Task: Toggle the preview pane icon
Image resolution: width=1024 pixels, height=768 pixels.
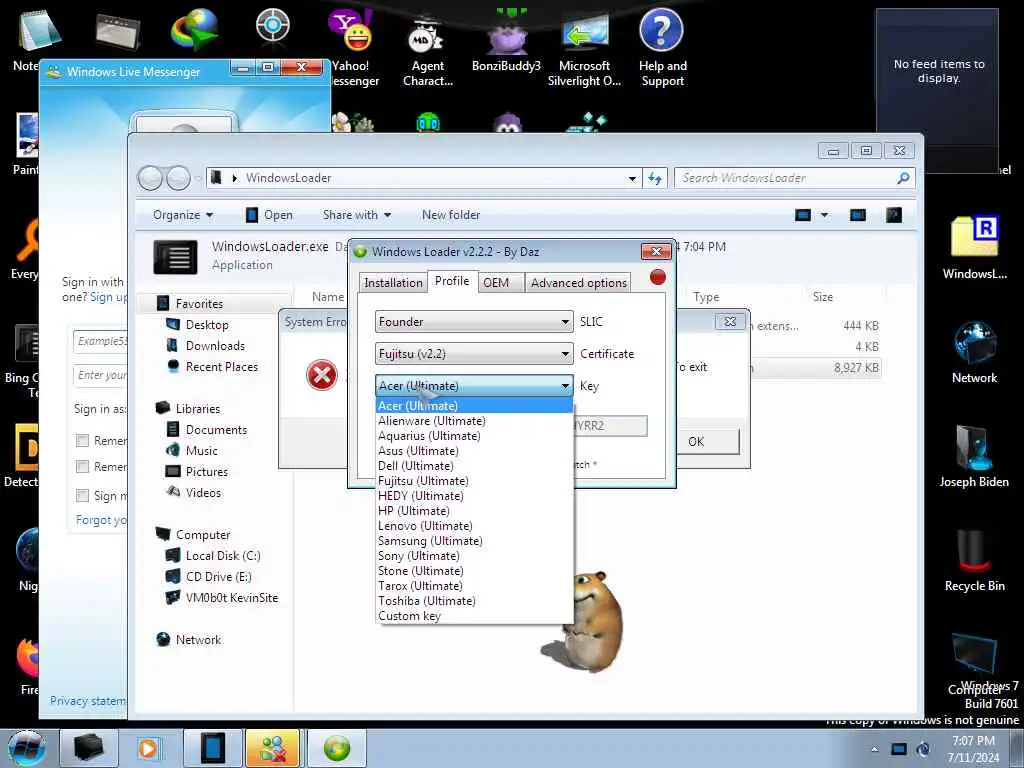Action: point(857,215)
